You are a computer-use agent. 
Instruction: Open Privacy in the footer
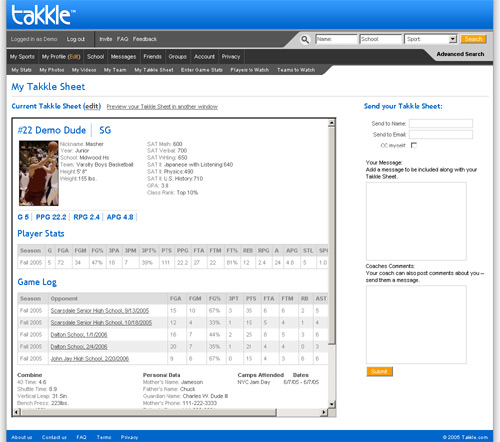[x=129, y=437]
